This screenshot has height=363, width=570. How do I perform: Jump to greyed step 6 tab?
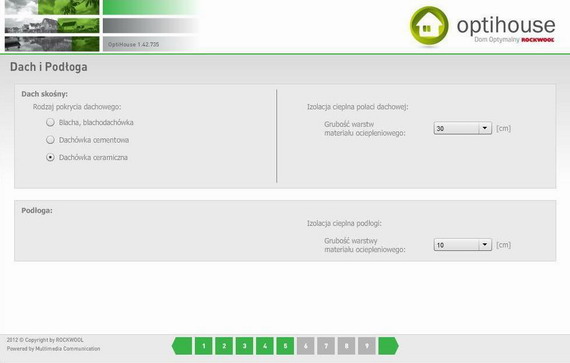click(306, 346)
